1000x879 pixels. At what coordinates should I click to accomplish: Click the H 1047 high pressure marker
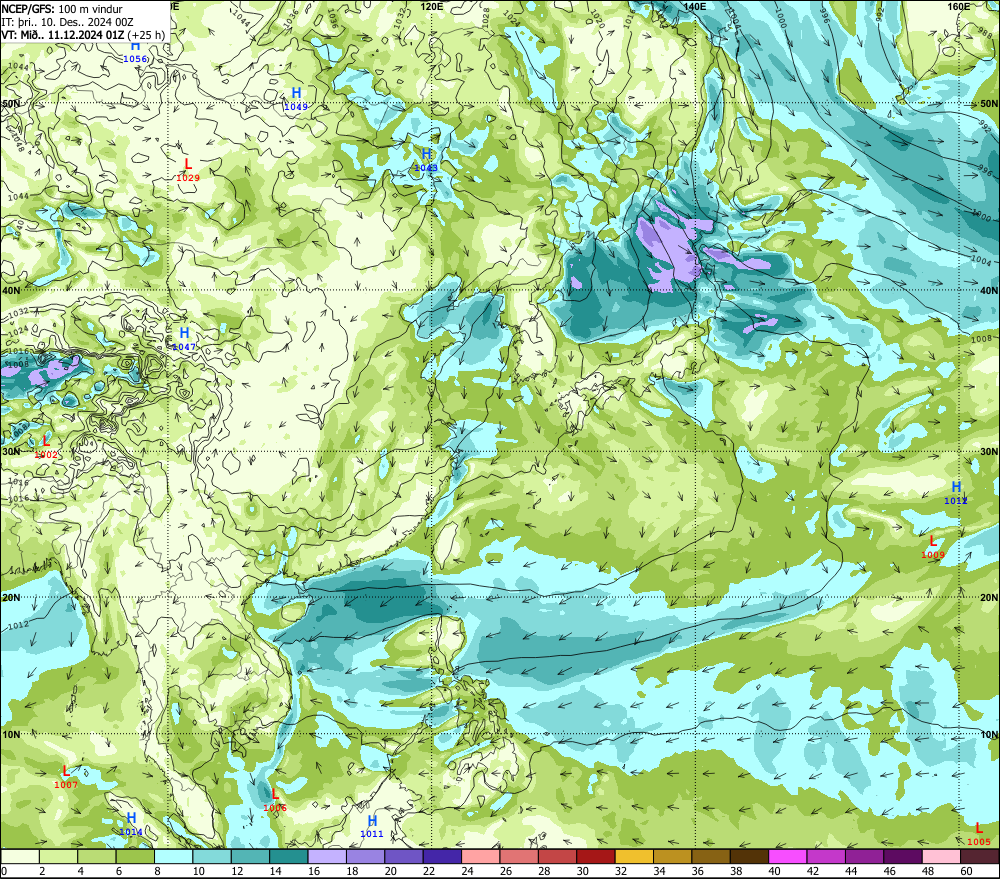[x=184, y=339]
